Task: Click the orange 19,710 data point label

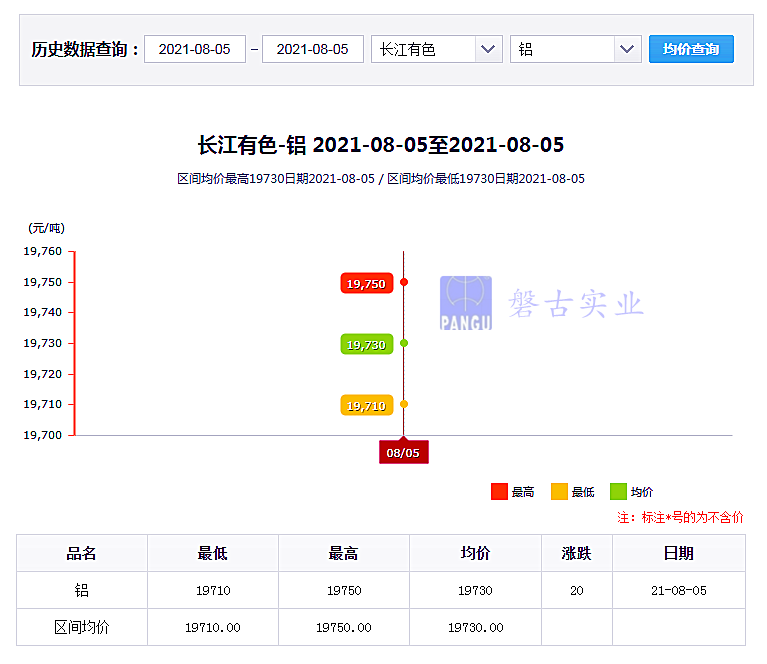Action: (x=366, y=406)
